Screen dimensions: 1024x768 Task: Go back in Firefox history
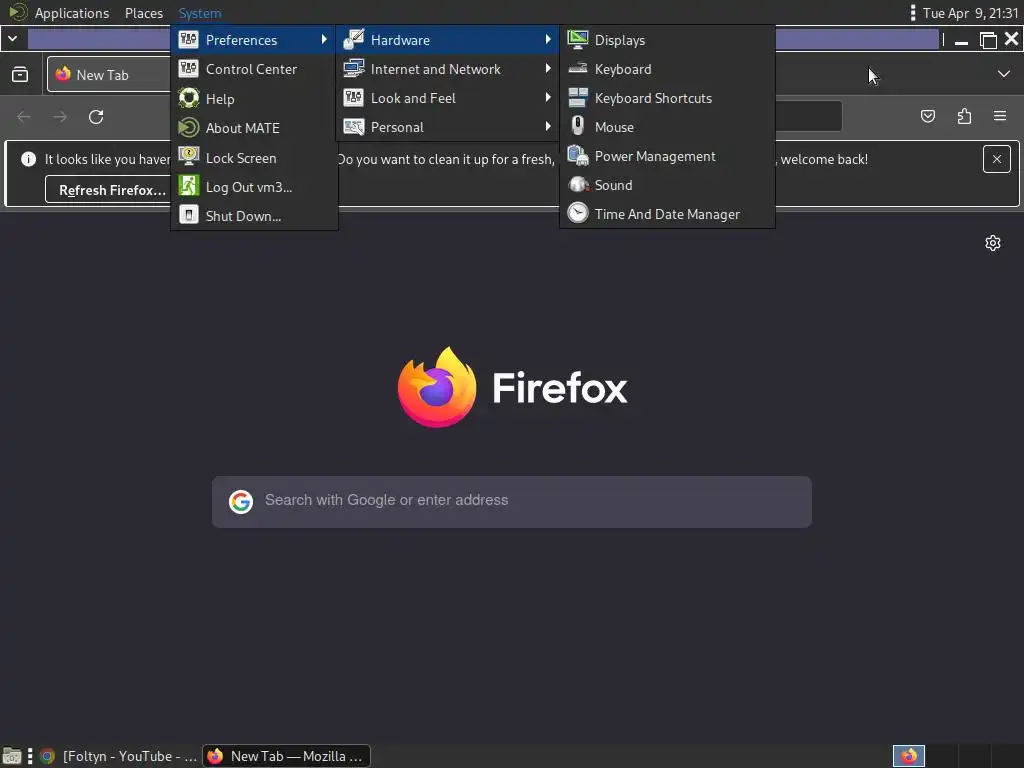click(x=24, y=117)
